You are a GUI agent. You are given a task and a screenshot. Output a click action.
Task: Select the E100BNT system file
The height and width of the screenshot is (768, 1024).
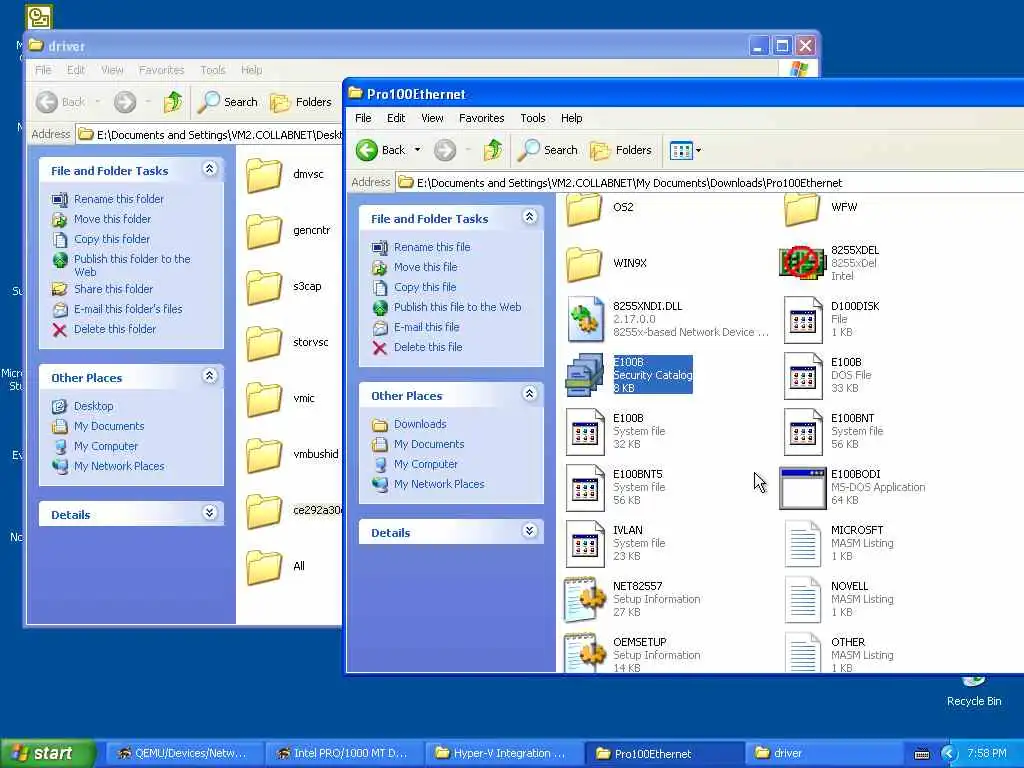coord(833,431)
